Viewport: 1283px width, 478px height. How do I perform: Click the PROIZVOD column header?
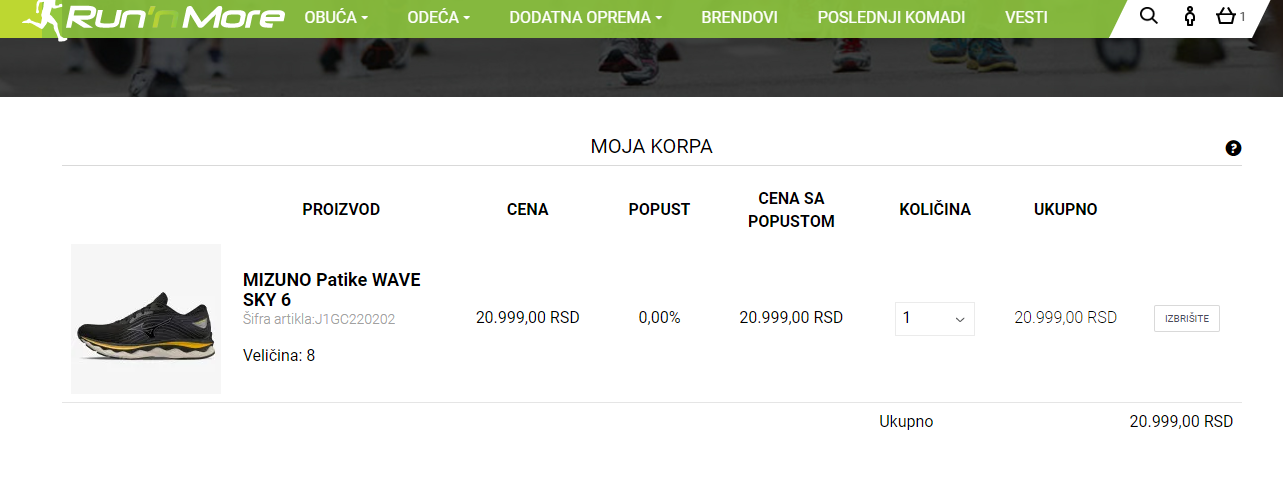click(341, 210)
